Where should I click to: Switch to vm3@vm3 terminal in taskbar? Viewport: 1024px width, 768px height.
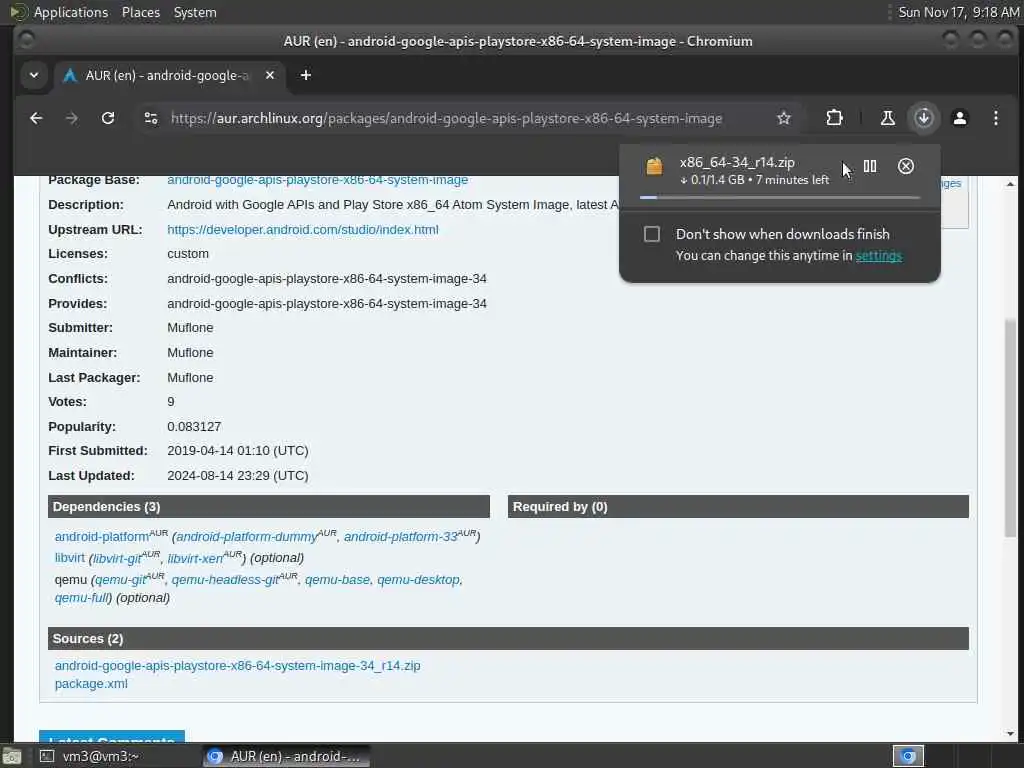click(89, 756)
